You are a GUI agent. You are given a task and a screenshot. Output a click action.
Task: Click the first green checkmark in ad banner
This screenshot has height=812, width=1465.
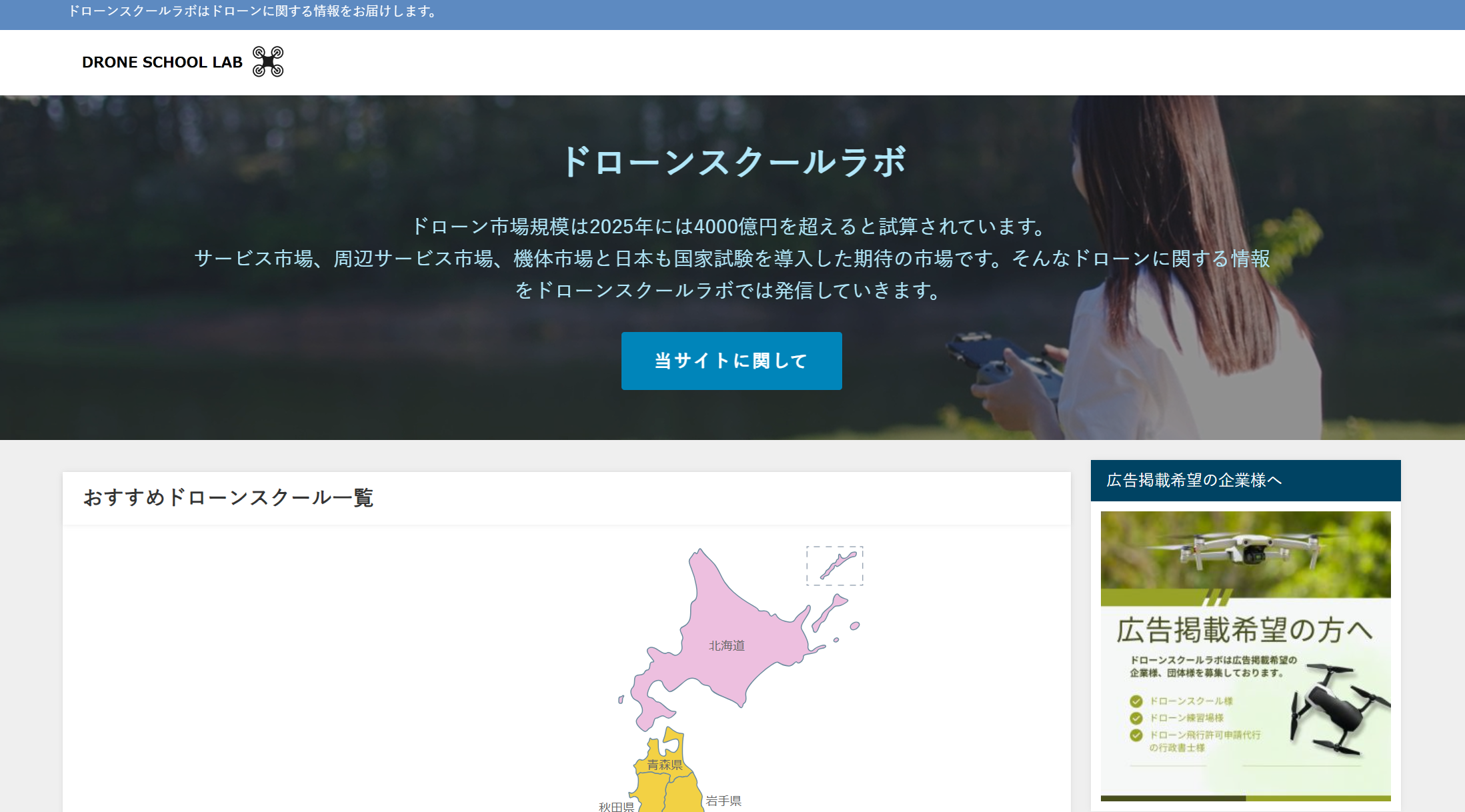pos(1136,701)
